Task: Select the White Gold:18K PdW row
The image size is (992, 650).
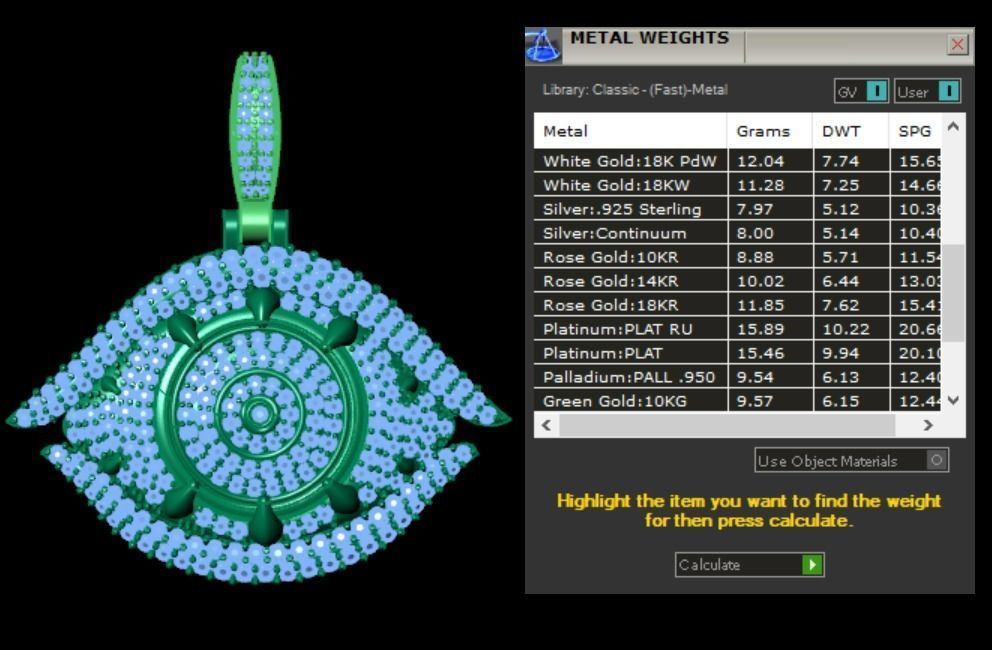Action: (x=738, y=161)
